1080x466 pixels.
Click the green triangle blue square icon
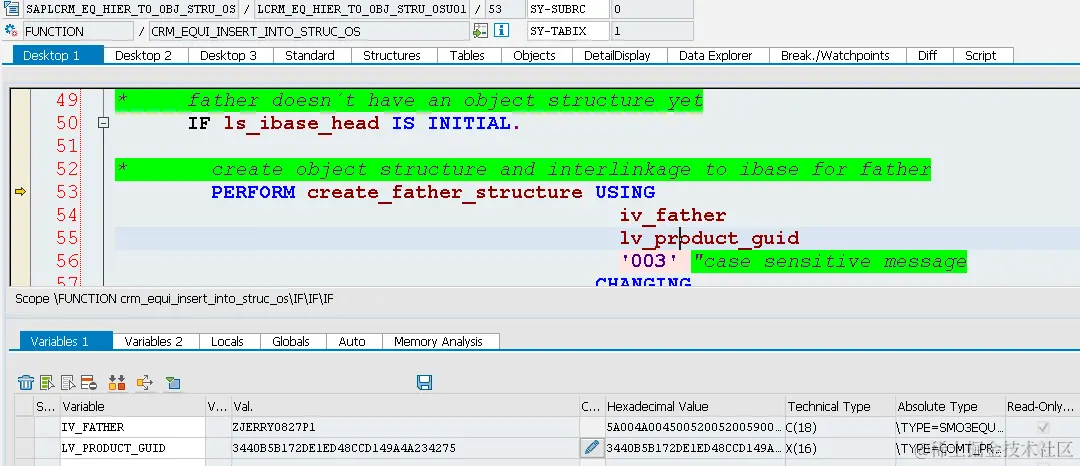point(173,383)
